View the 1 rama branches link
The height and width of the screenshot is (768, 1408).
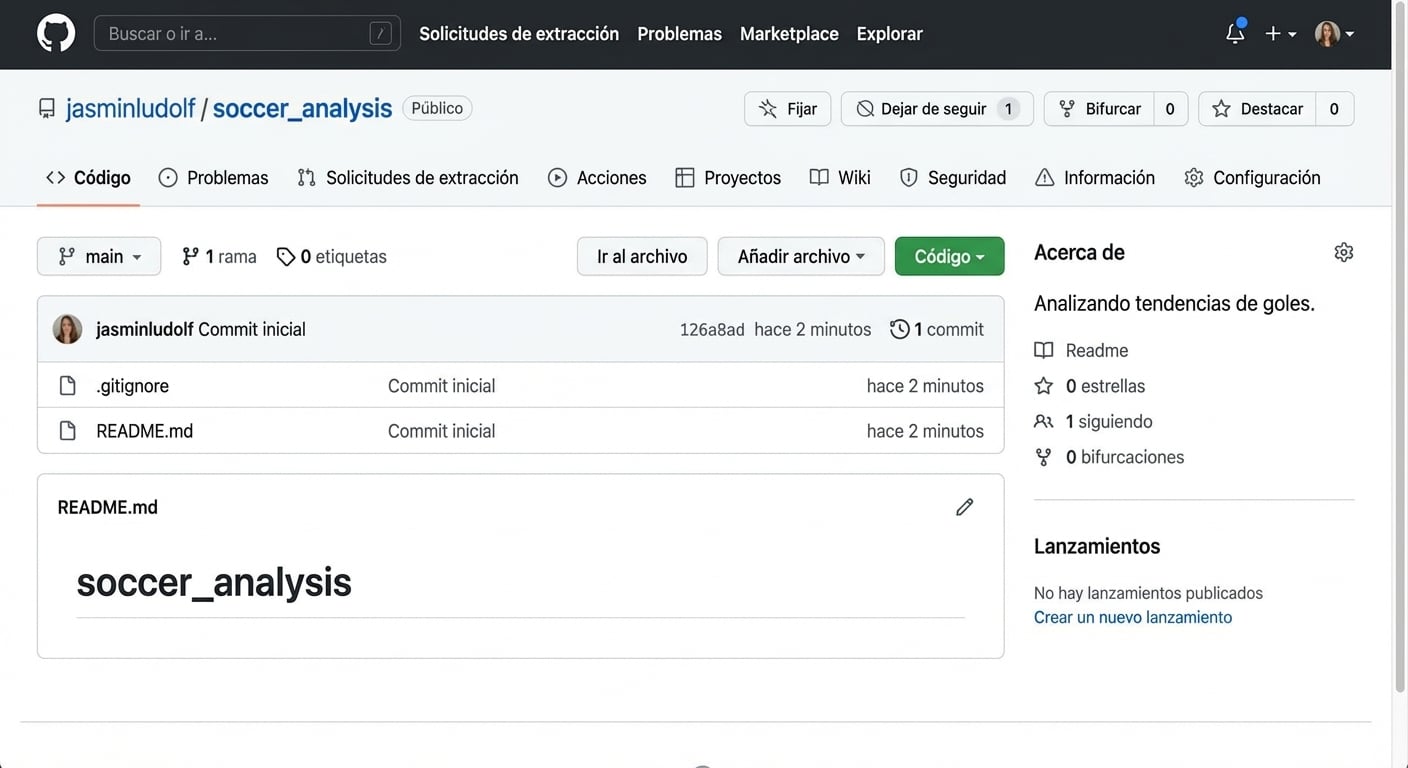[219, 257]
